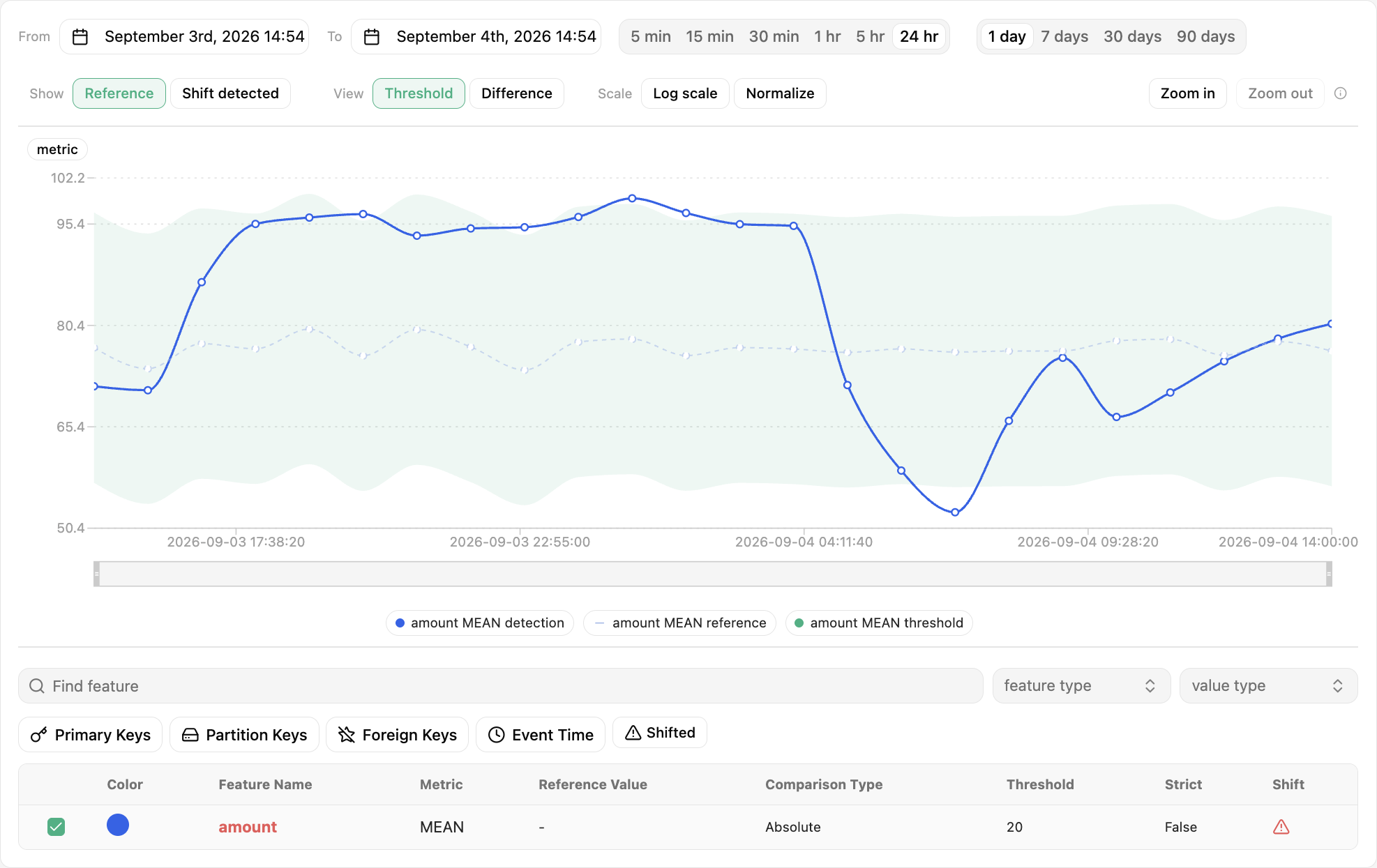Switch view to Threshold

419,93
